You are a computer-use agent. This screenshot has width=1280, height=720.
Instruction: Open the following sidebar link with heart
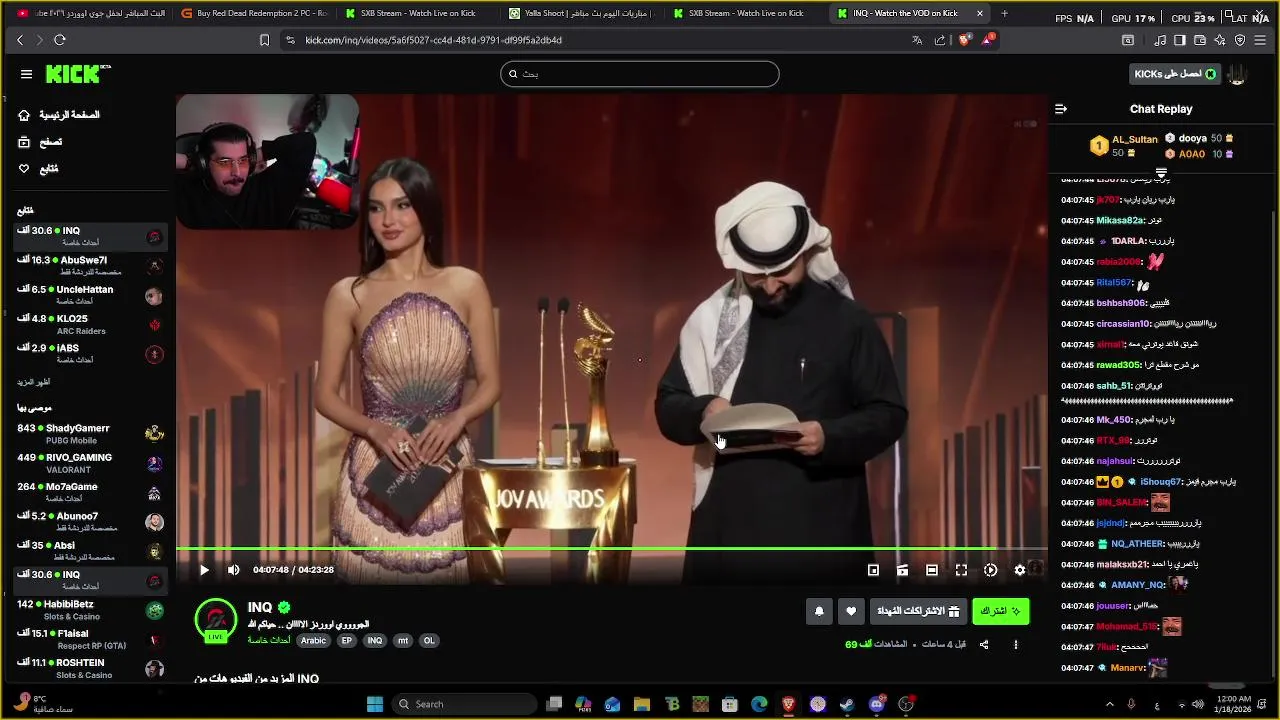pyautogui.click(x=39, y=169)
